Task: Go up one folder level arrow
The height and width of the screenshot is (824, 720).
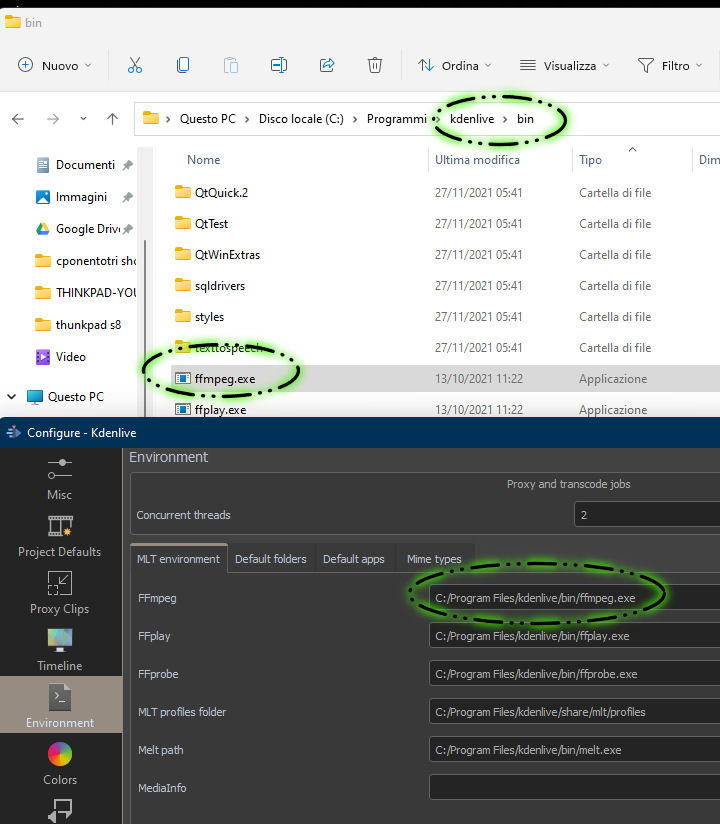Action: [112, 119]
